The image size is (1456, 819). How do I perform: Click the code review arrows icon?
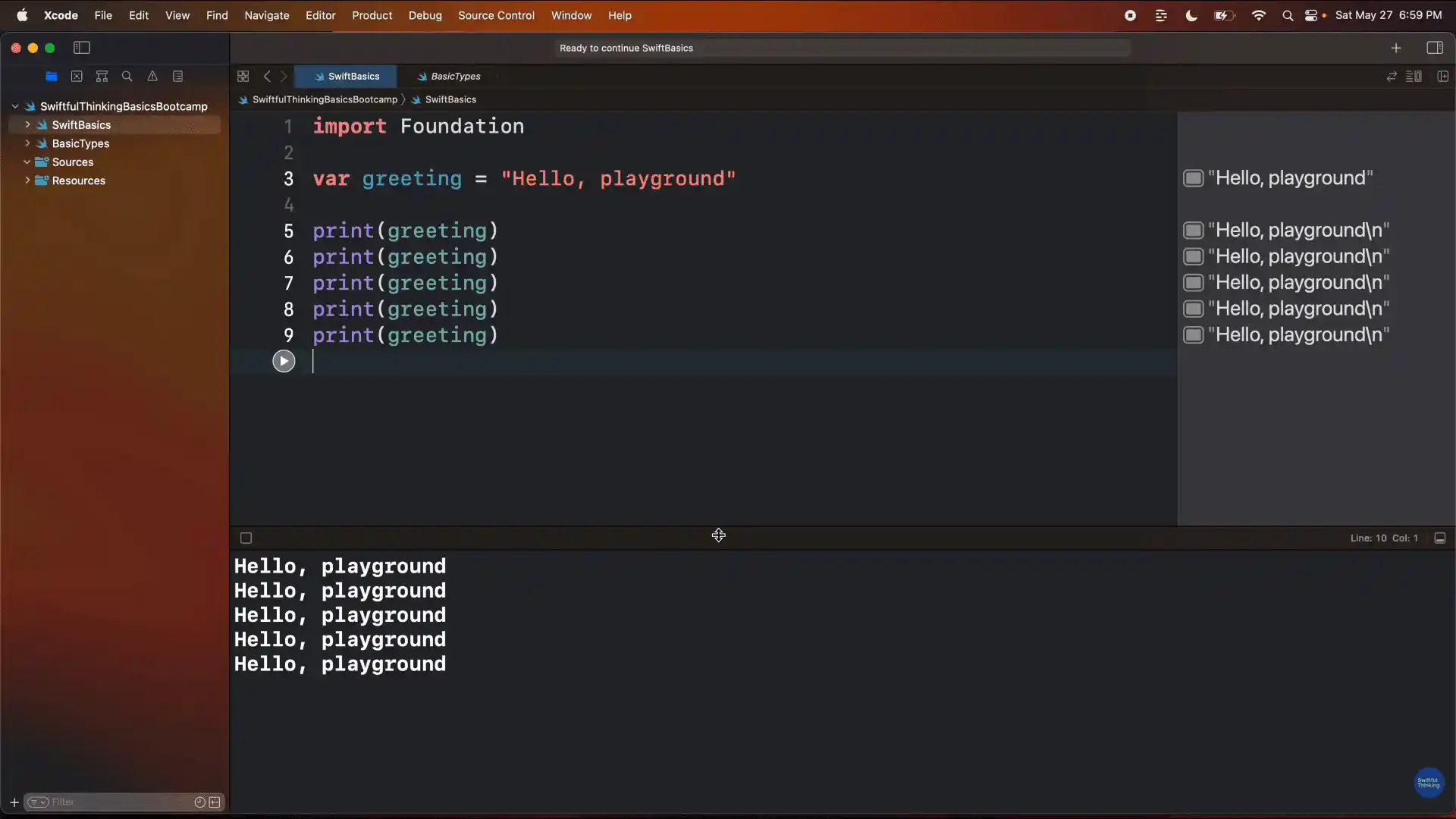point(1392,77)
